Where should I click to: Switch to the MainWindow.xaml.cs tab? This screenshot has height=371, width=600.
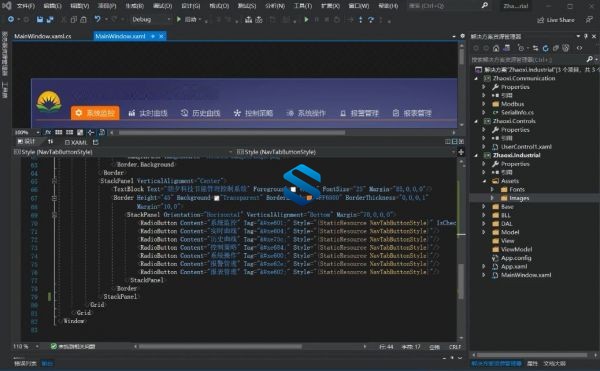(x=42, y=36)
